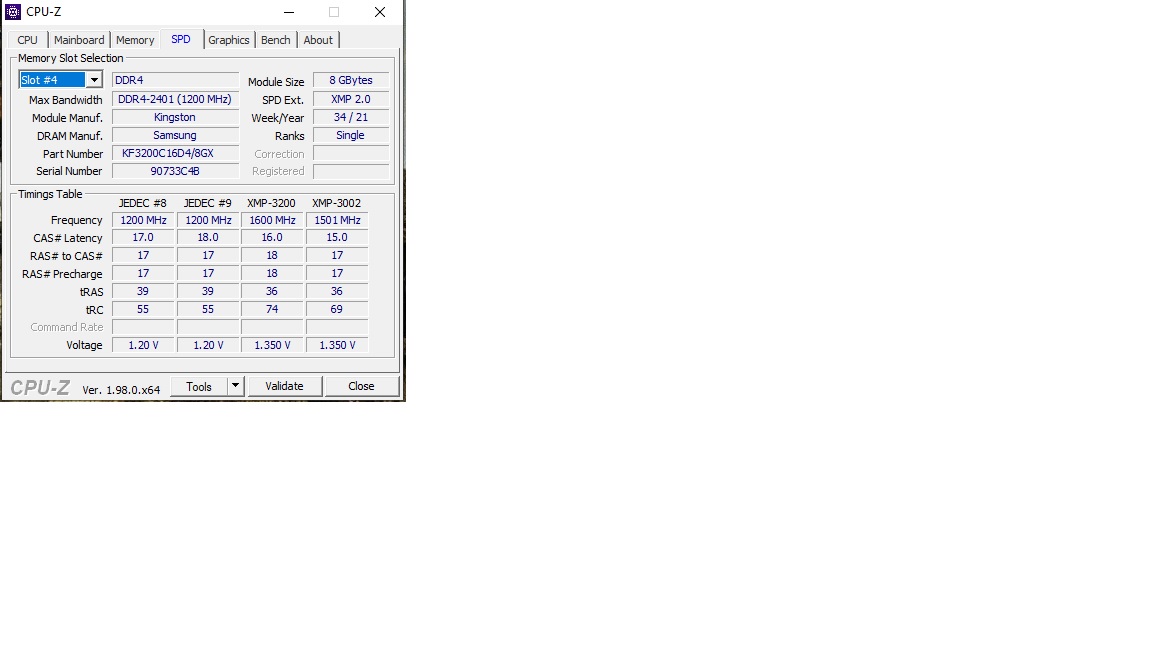1152x648 pixels.
Task: Open the Bench tab
Action: click(x=276, y=40)
